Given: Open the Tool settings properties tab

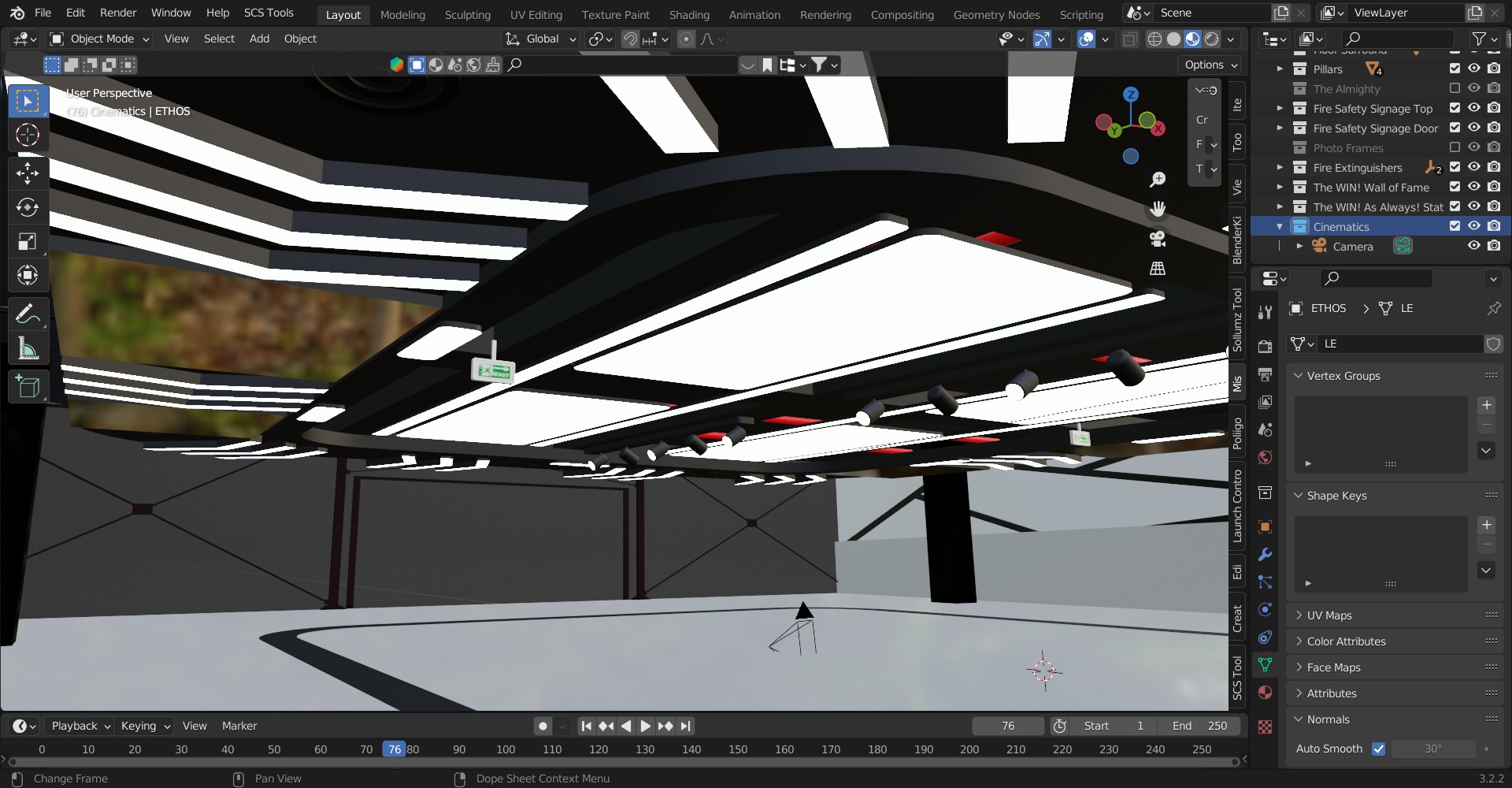Looking at the screenshot, I should click(1266, 312).
